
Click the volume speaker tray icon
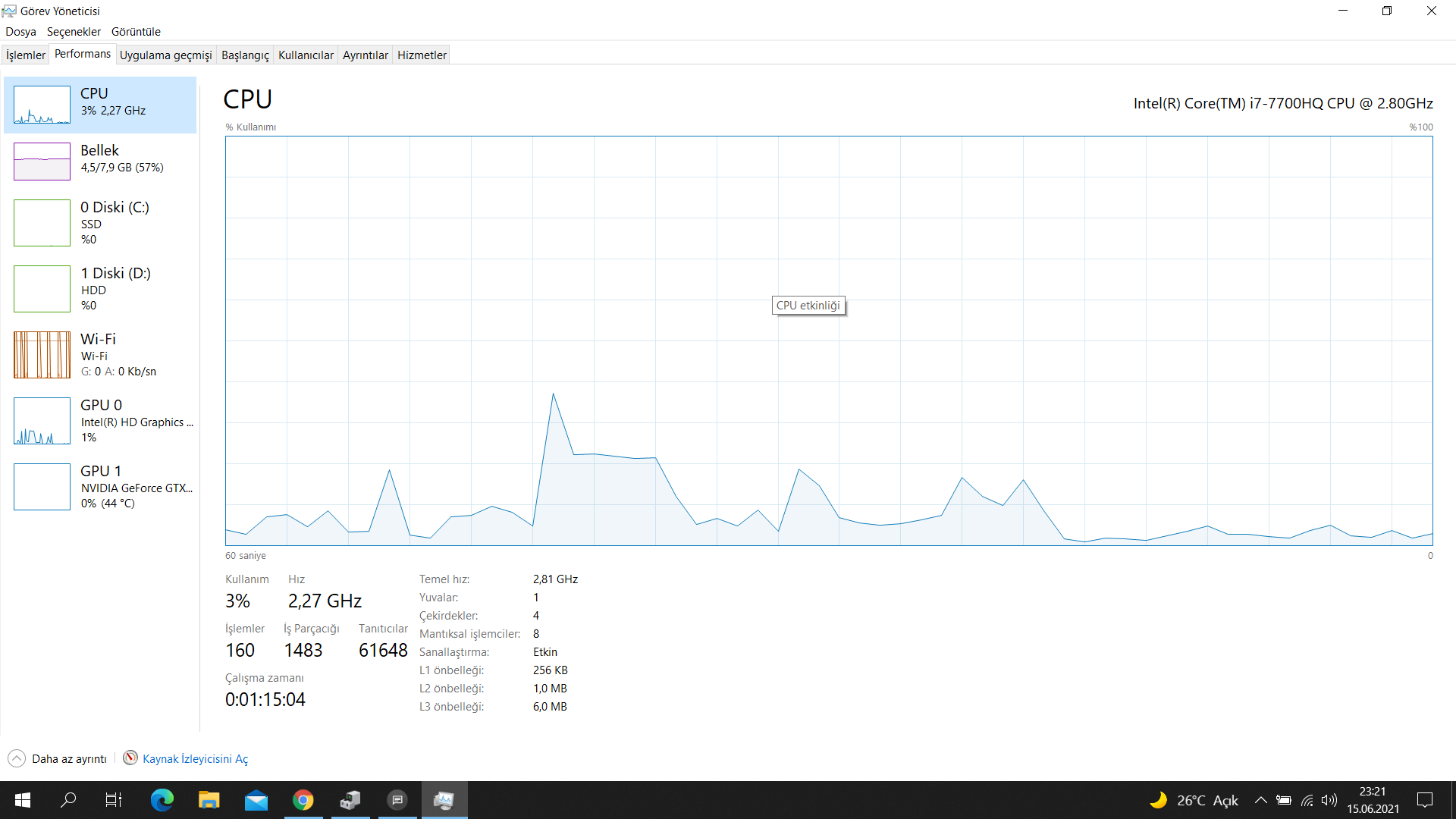point(1329,800)
